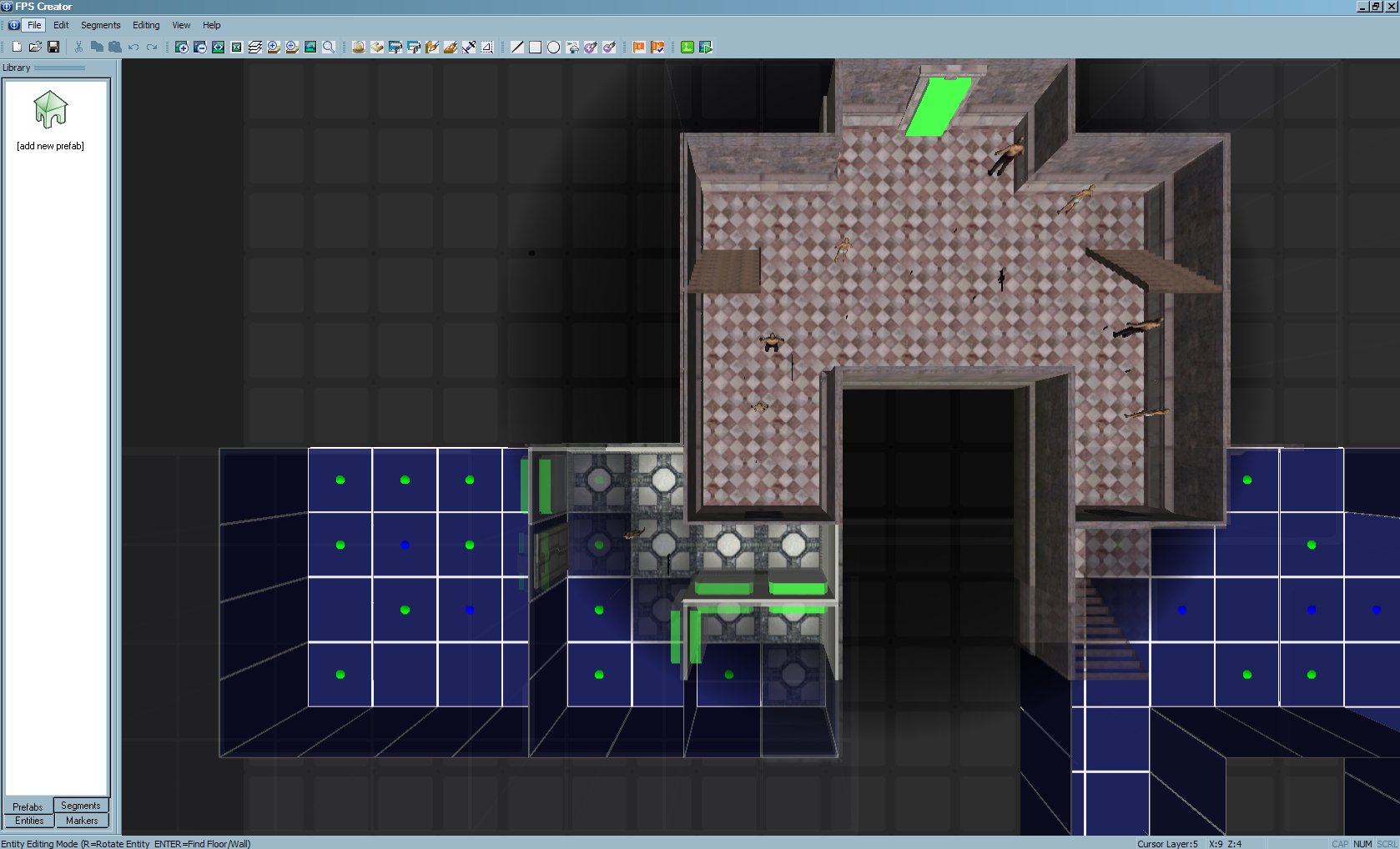Select the large green marker in top corridor
The width and height of the screenshot is (1400, 849).
pyautogui.click(x=939, y=106)
